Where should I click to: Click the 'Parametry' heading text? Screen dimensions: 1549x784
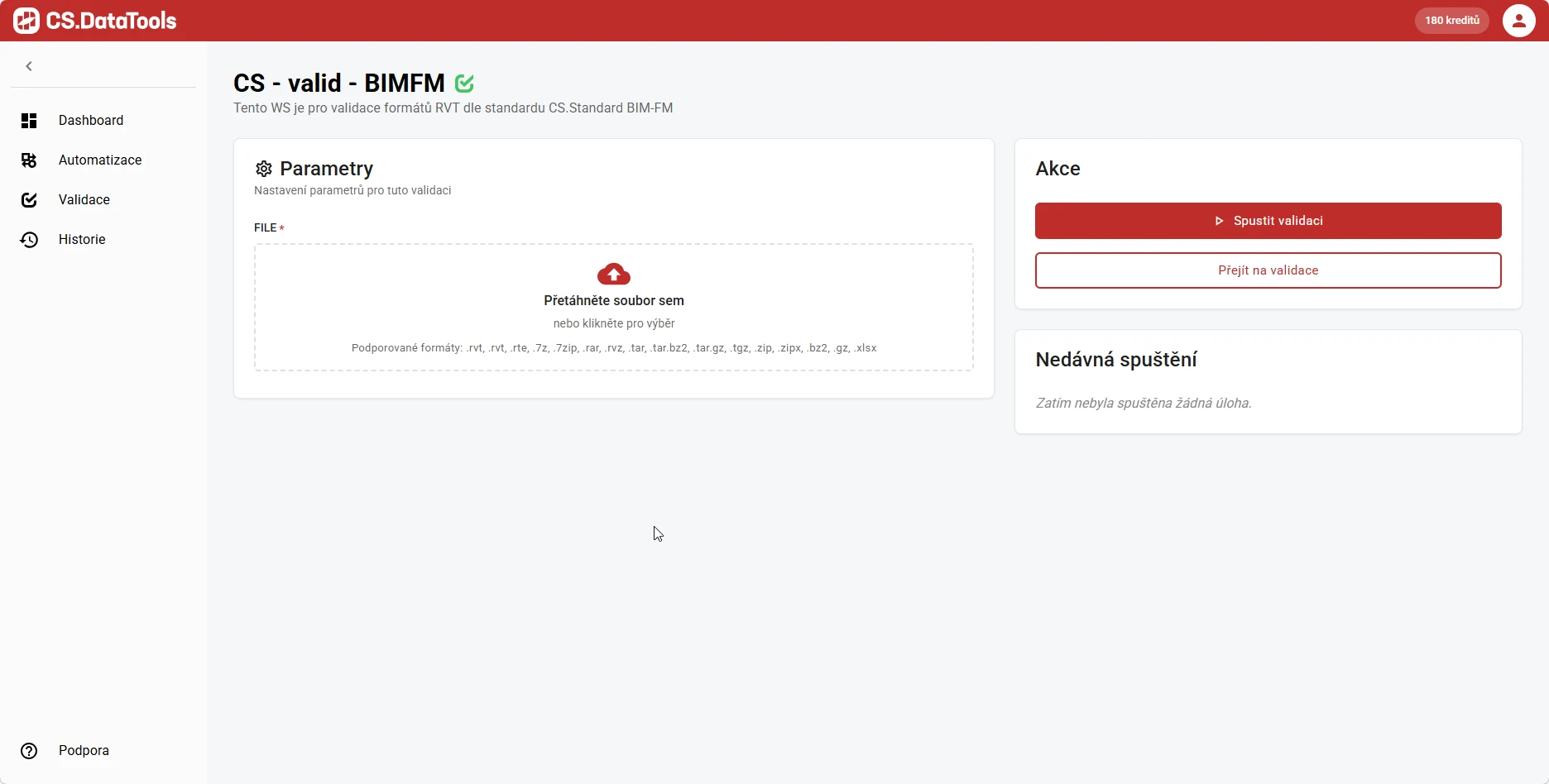(x=327, y=169)
